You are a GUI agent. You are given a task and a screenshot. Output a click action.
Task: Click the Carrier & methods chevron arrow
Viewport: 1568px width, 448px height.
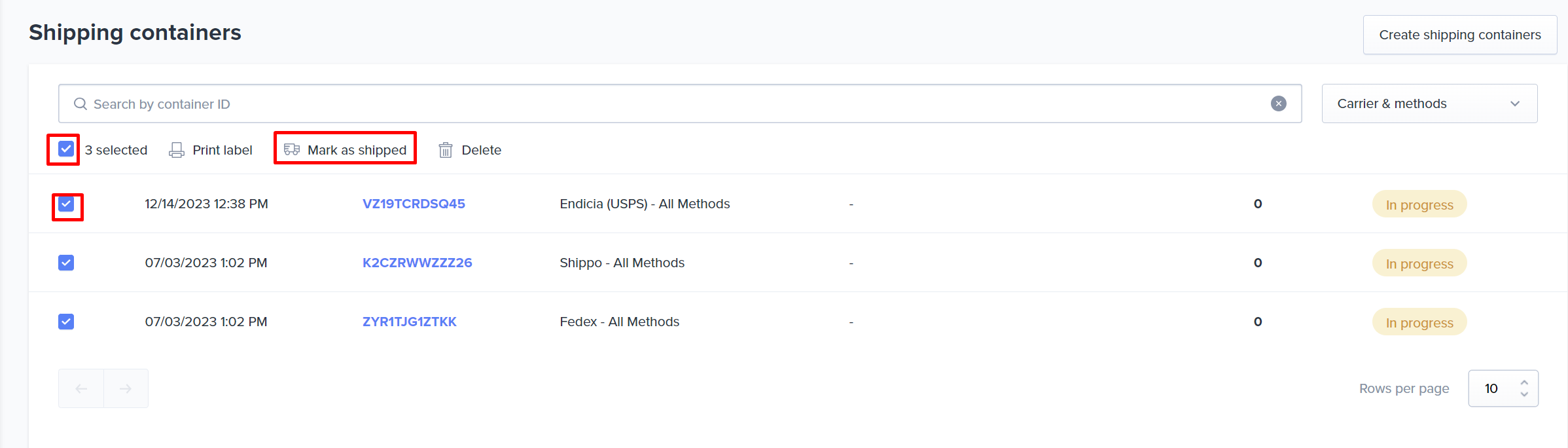[x=1514, y=104]
